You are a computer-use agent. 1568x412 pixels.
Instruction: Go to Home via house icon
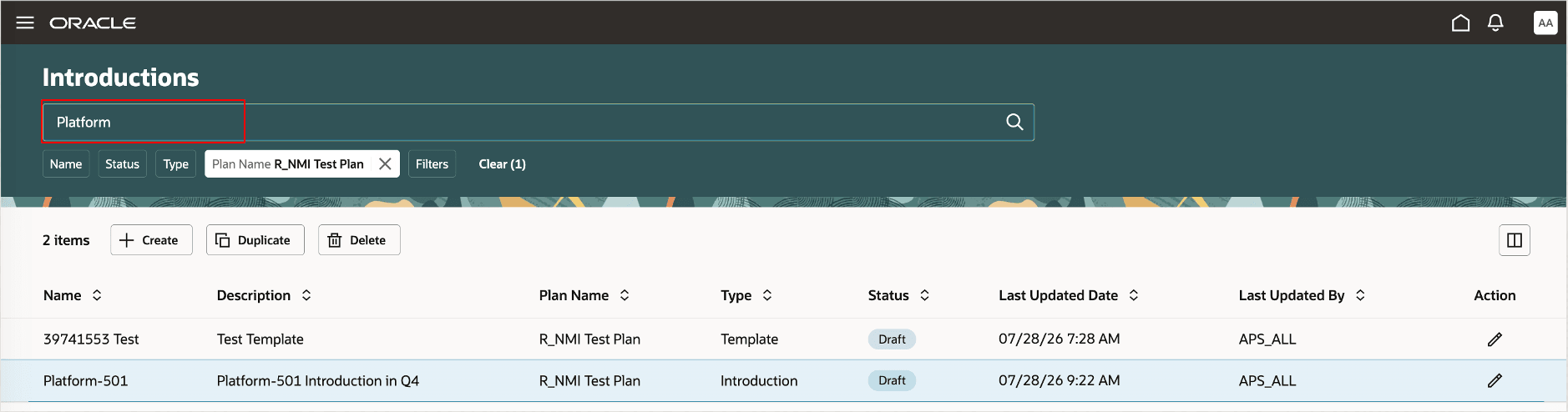1460,23
